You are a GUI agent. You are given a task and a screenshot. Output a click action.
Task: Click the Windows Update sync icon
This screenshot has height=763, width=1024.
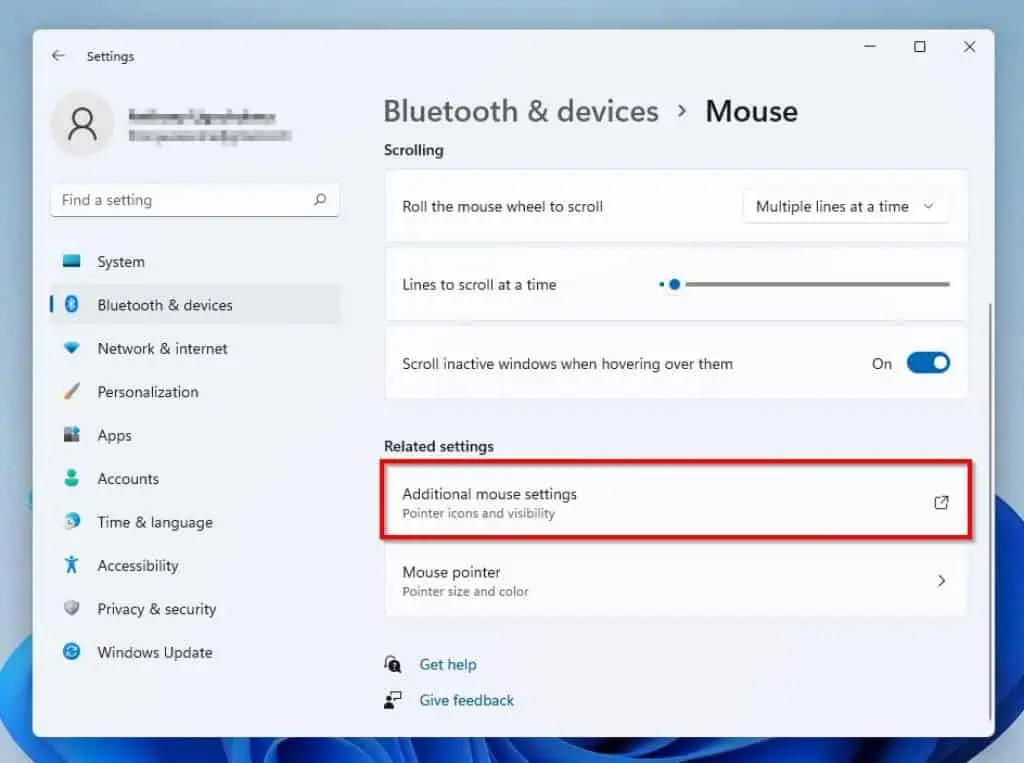coord(71,651)
